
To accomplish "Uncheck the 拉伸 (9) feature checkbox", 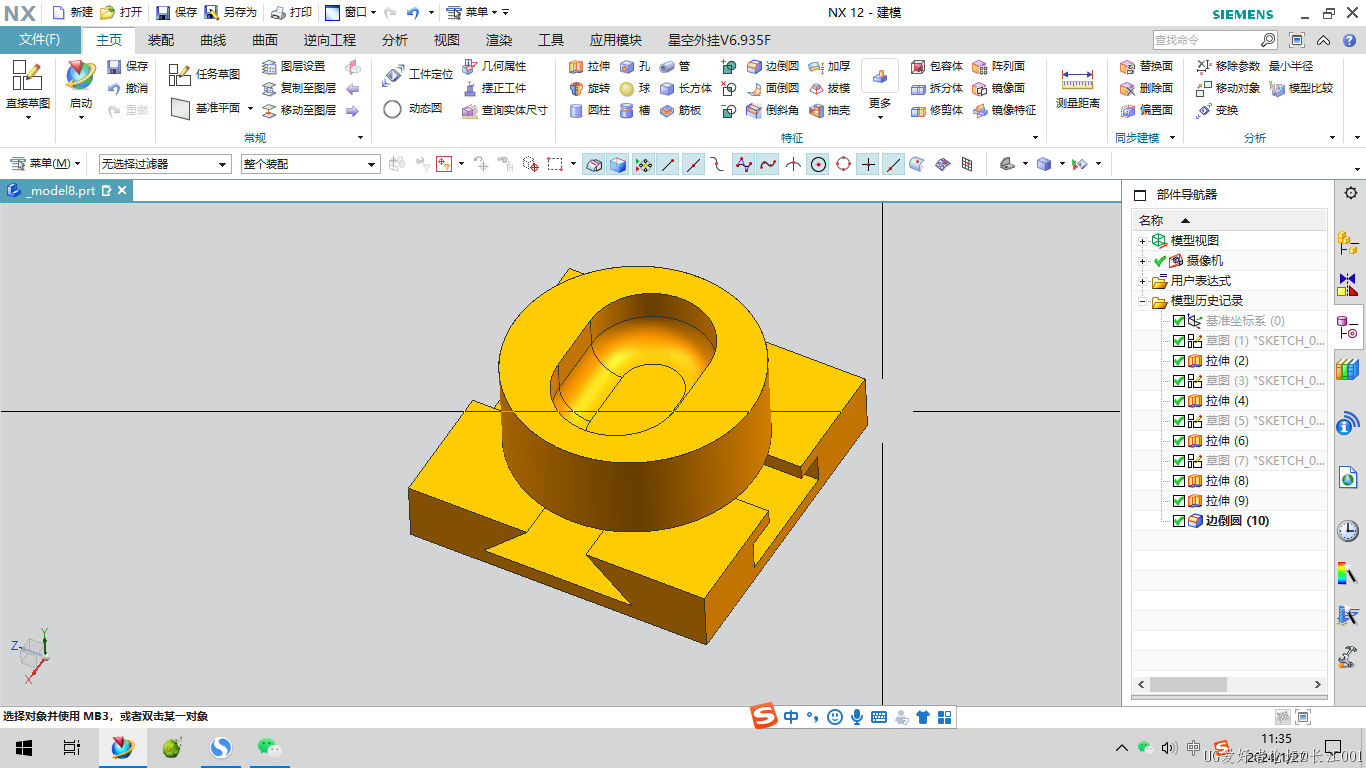I will (1179, 501).
